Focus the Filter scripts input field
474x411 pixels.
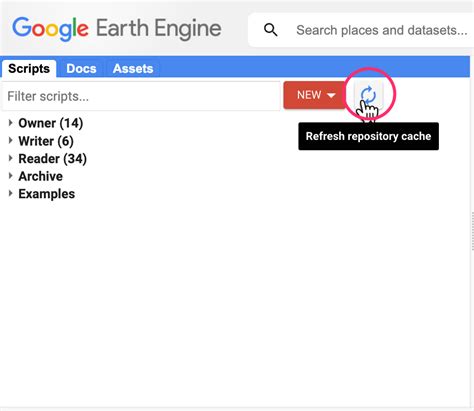(141, 96)
